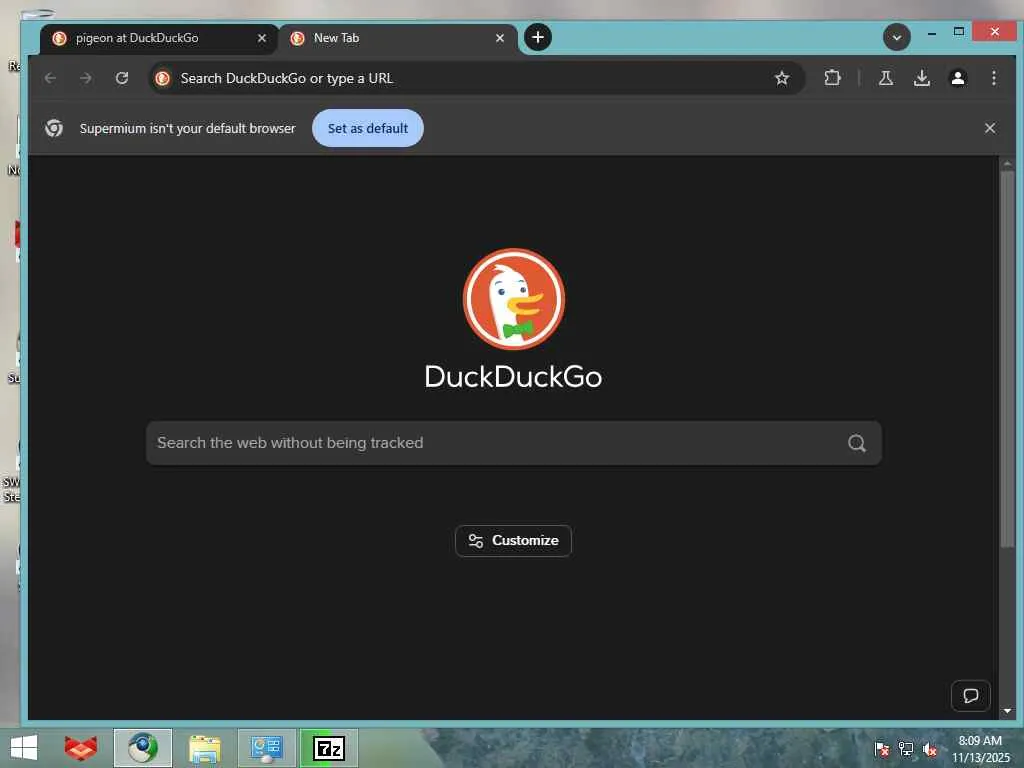Open the red fox app in taskbar
Viewport: 1024px width, 768px height.
(81, 748)
